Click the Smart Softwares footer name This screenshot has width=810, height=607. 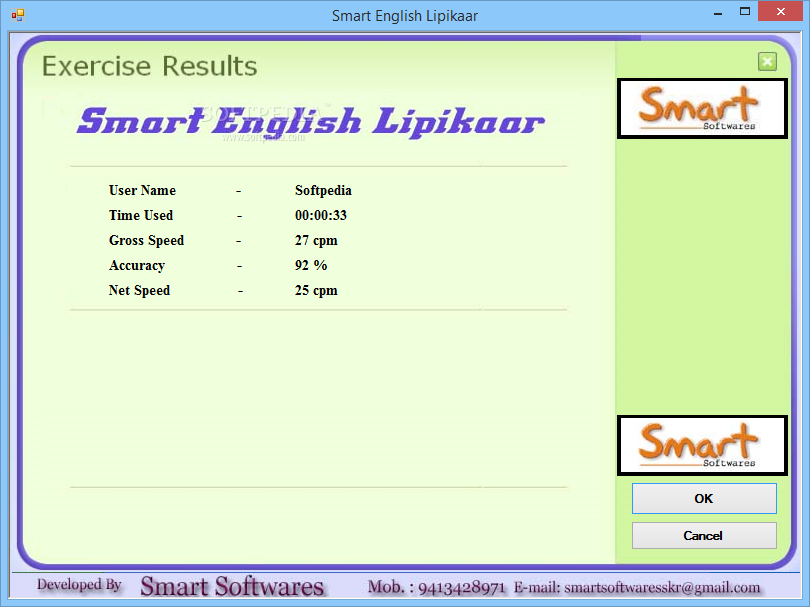232,587
